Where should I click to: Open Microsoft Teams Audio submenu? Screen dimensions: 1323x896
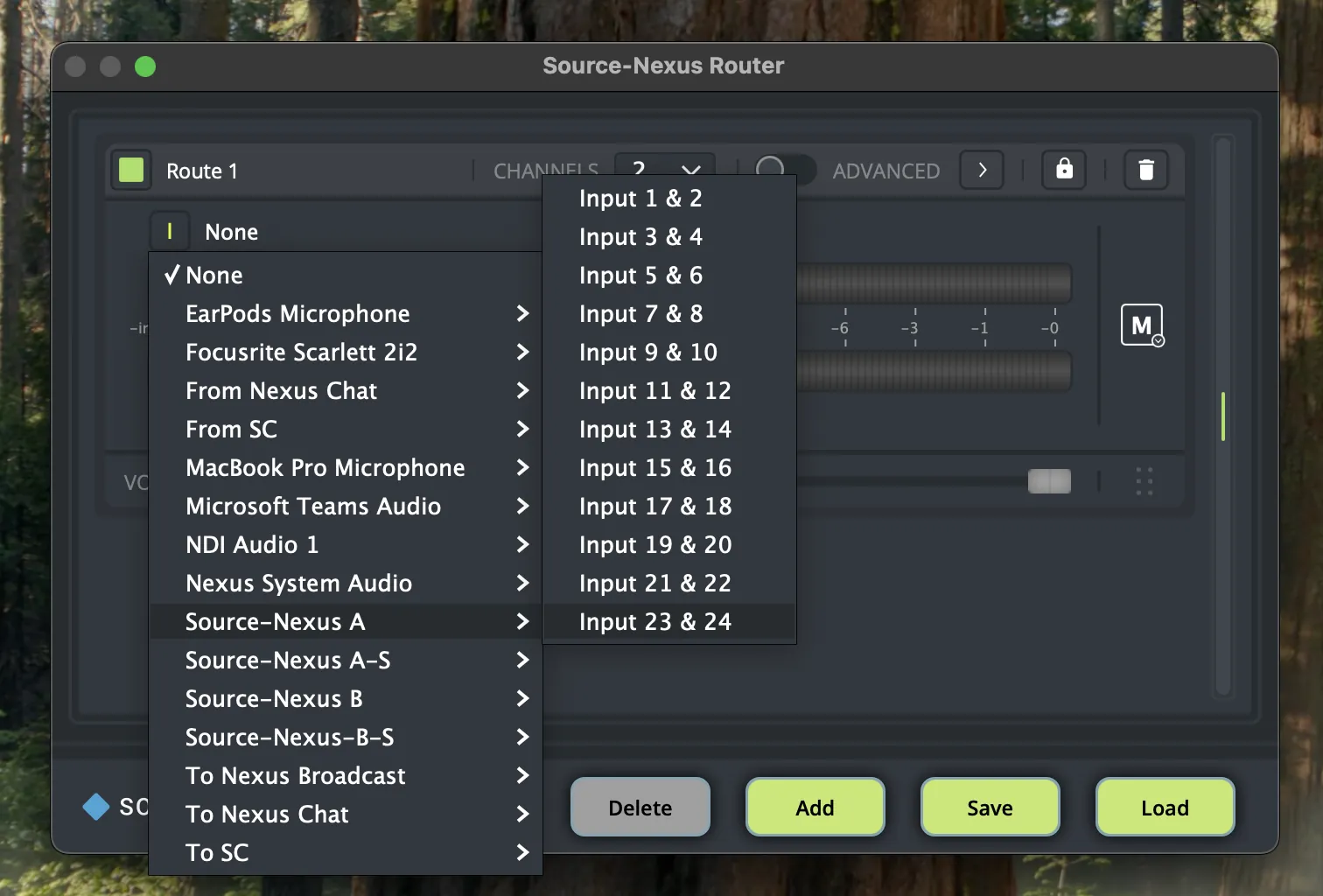click(x=346, y=506)
